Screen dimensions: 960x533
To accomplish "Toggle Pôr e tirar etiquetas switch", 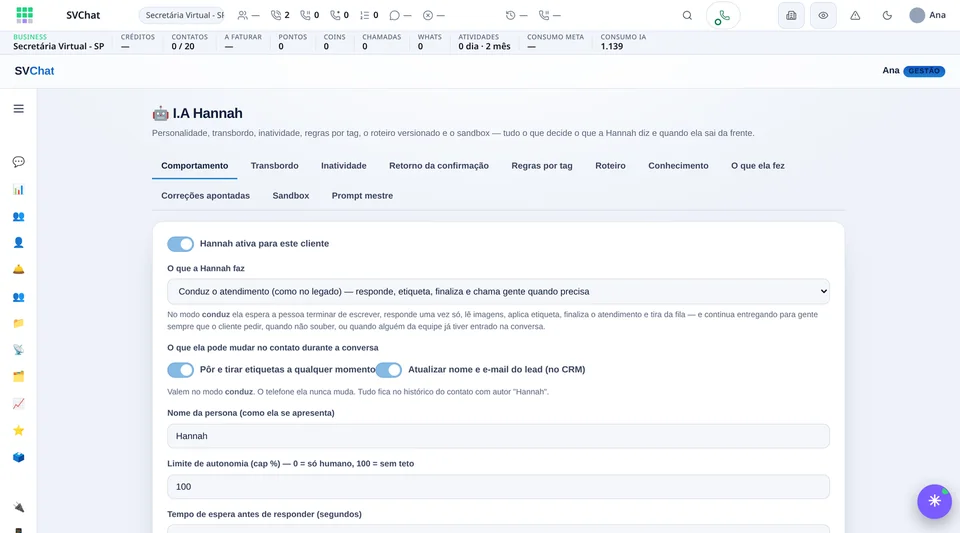I will point(181,370).
